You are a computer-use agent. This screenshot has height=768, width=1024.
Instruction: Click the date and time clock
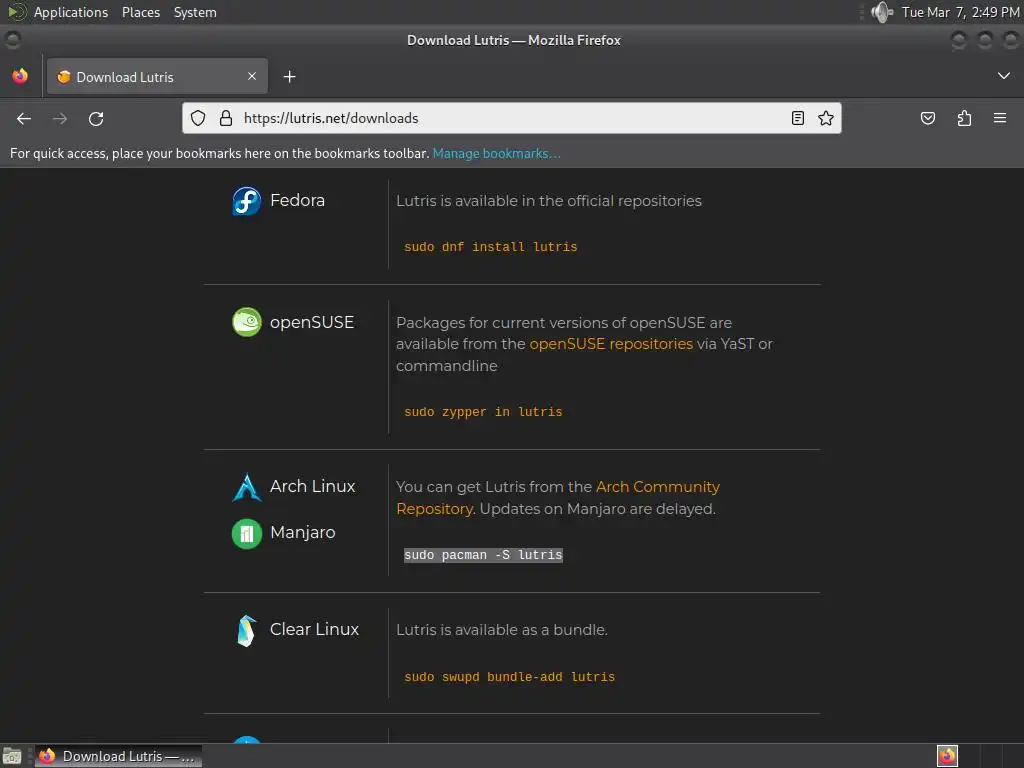[x=960, y=12]
